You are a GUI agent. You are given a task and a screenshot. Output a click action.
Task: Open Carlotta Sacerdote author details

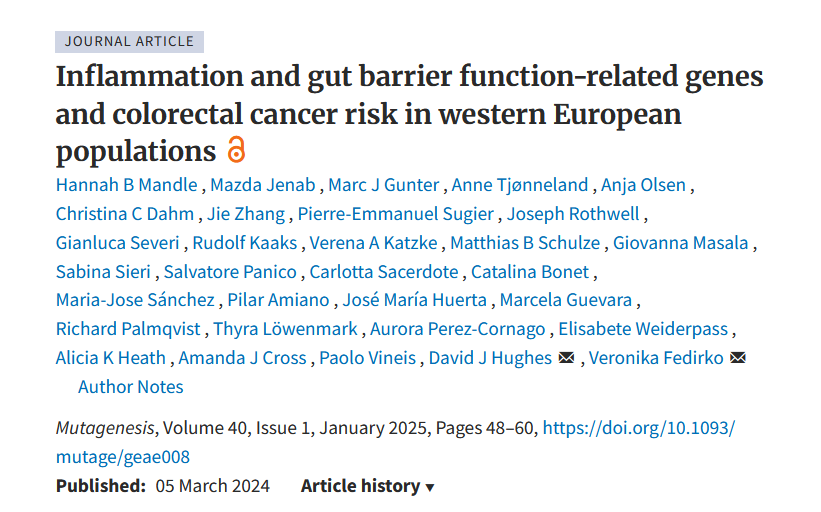[x=384, y=272]
